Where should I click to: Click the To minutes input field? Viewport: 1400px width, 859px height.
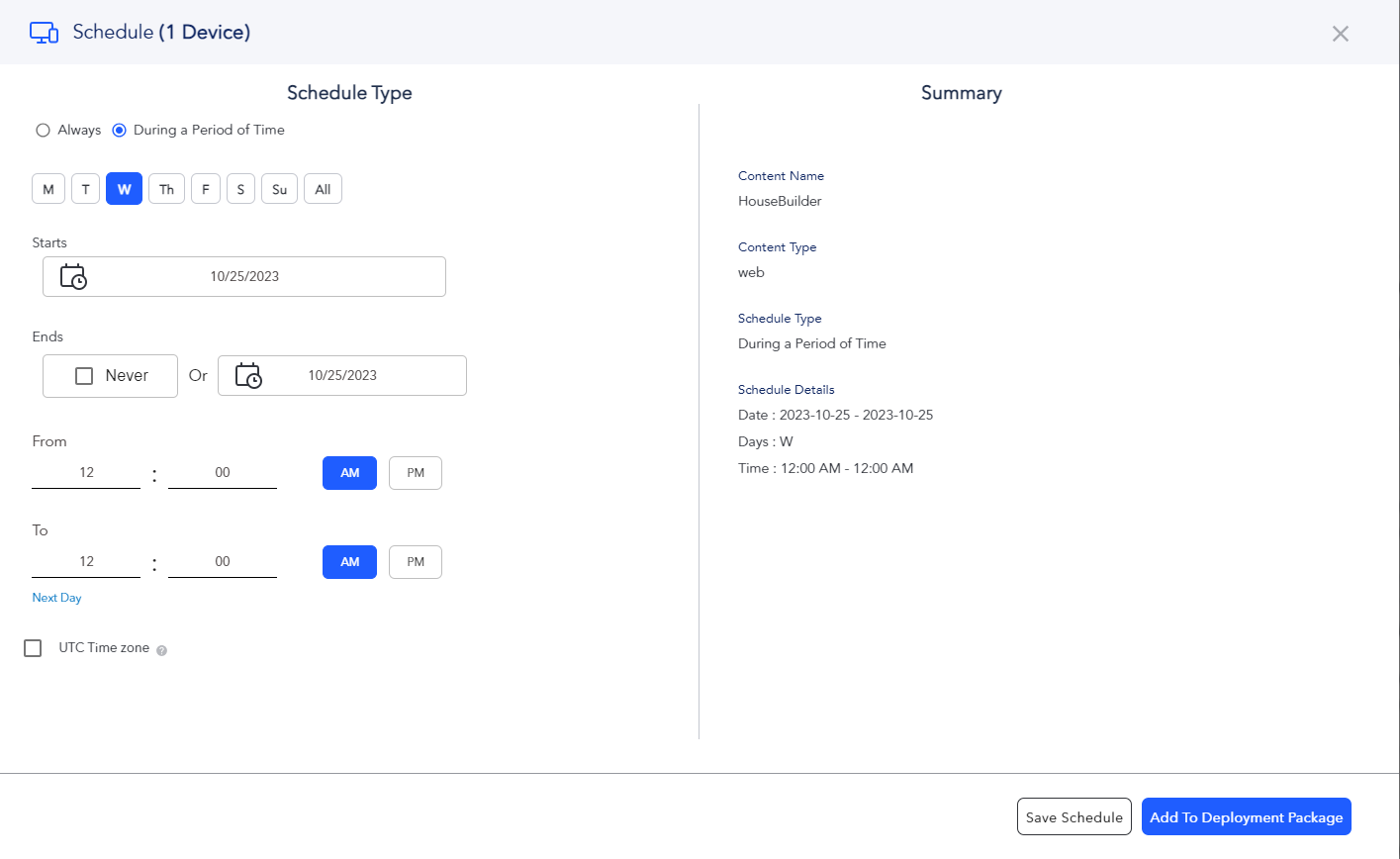[x=223, y=562]
